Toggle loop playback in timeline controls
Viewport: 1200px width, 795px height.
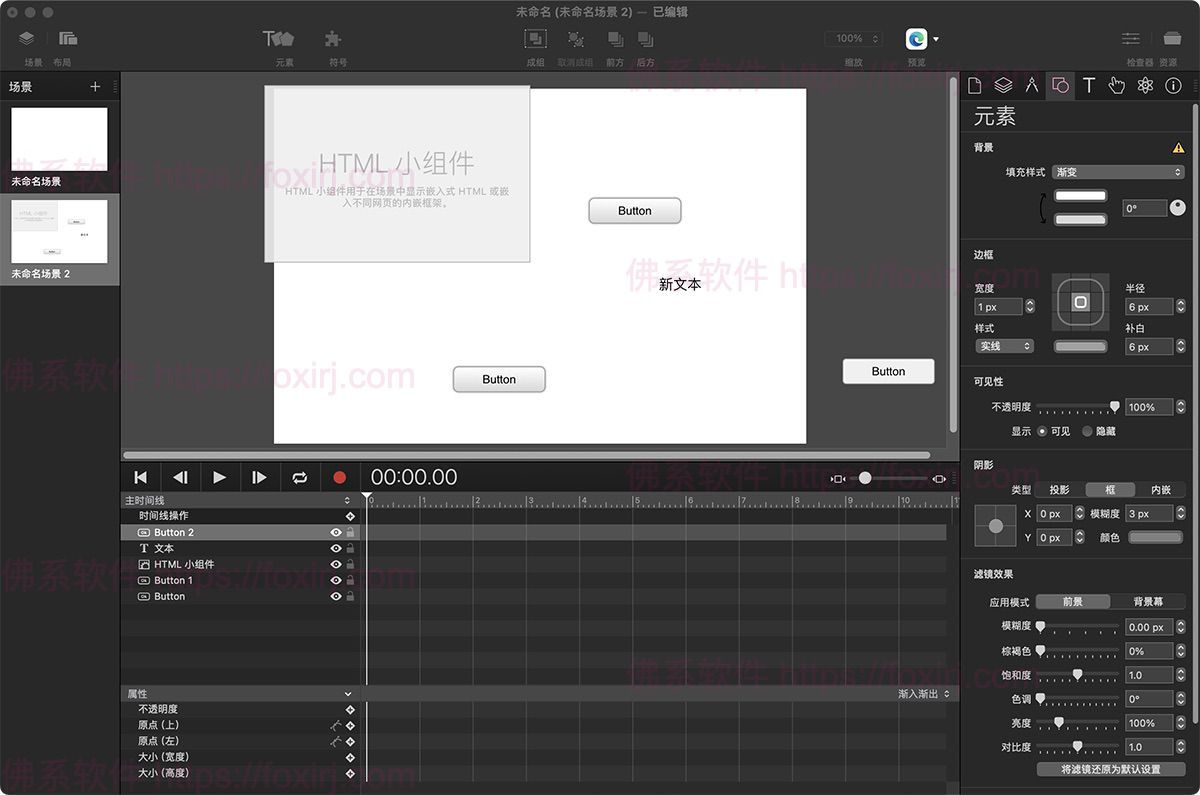click(299, 478)
